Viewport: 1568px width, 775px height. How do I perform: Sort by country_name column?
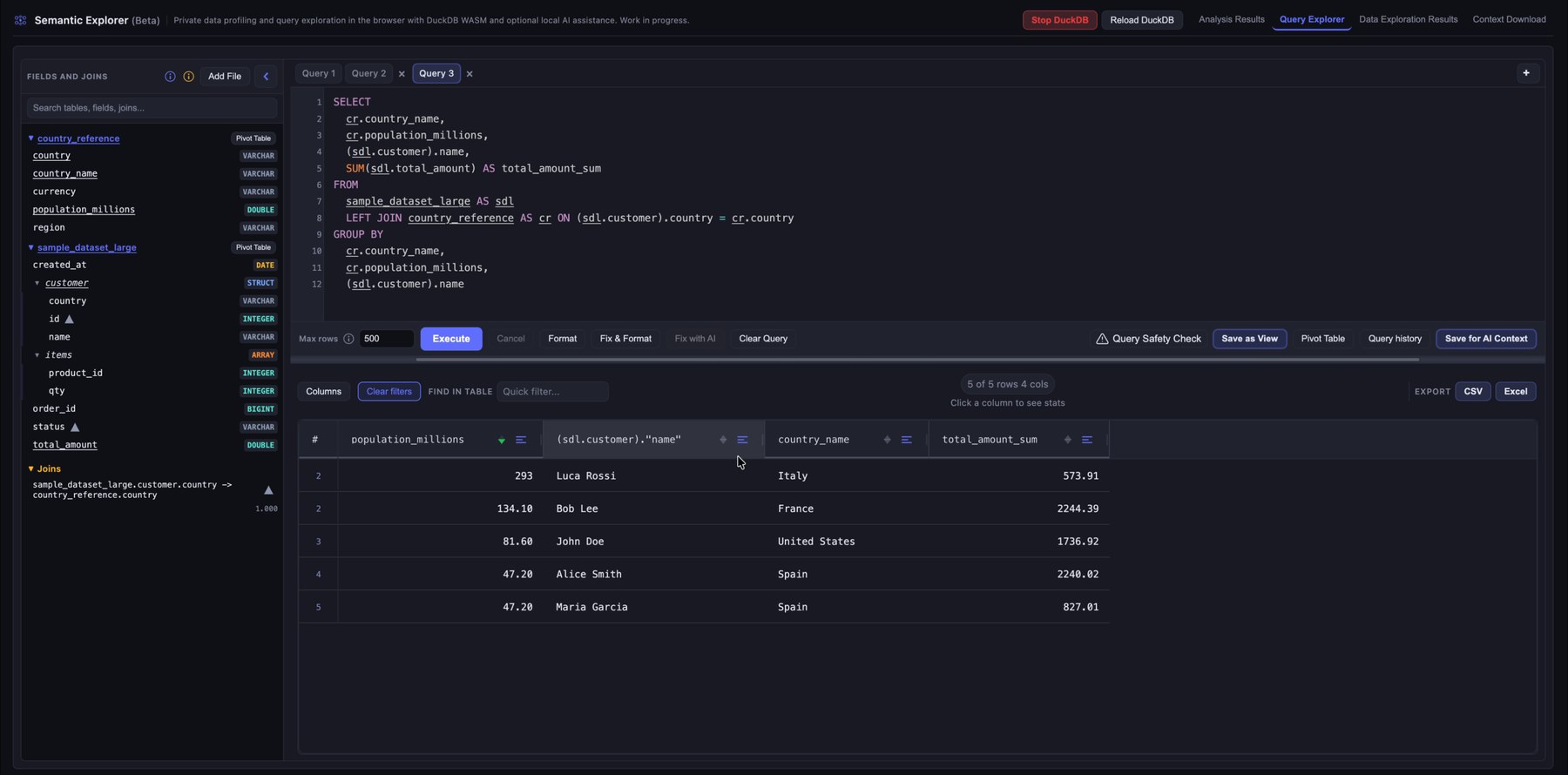tap(887, 440)
